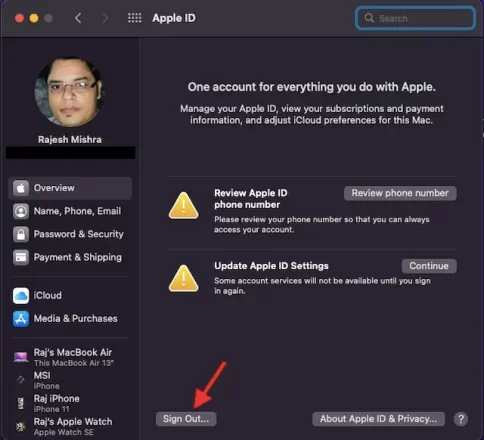Click Review phone number button
This screenshot has width=484, height=440.
tap(400, 193)
